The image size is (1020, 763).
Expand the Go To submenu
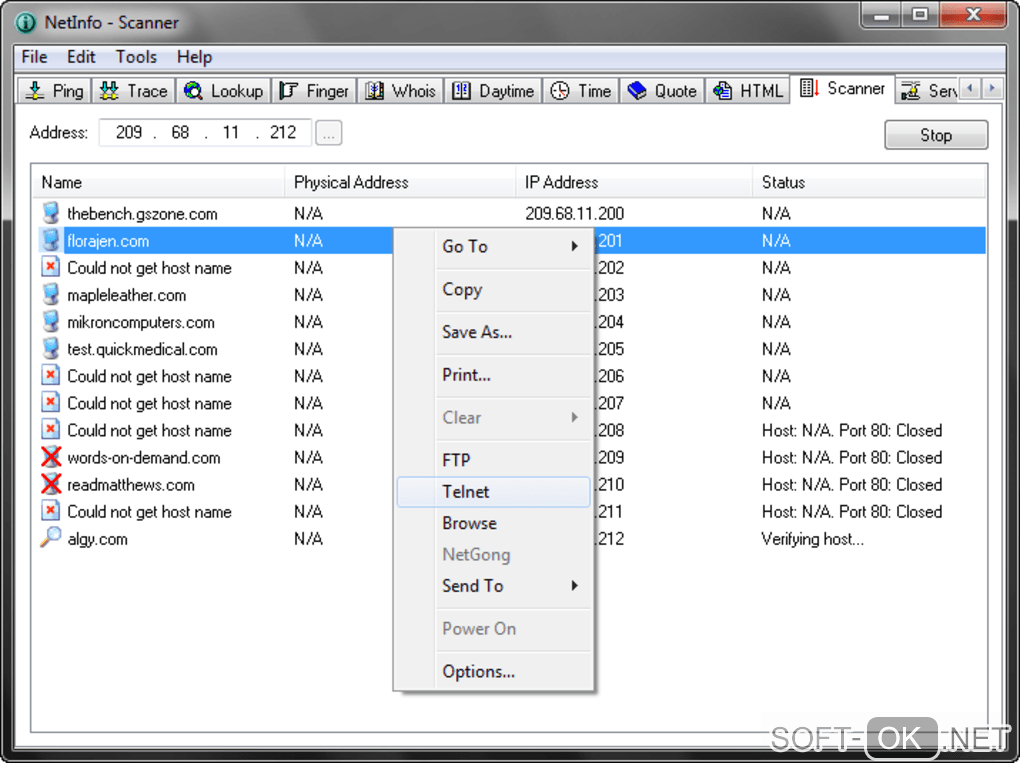pyautogui.click(x=494, y=247)
